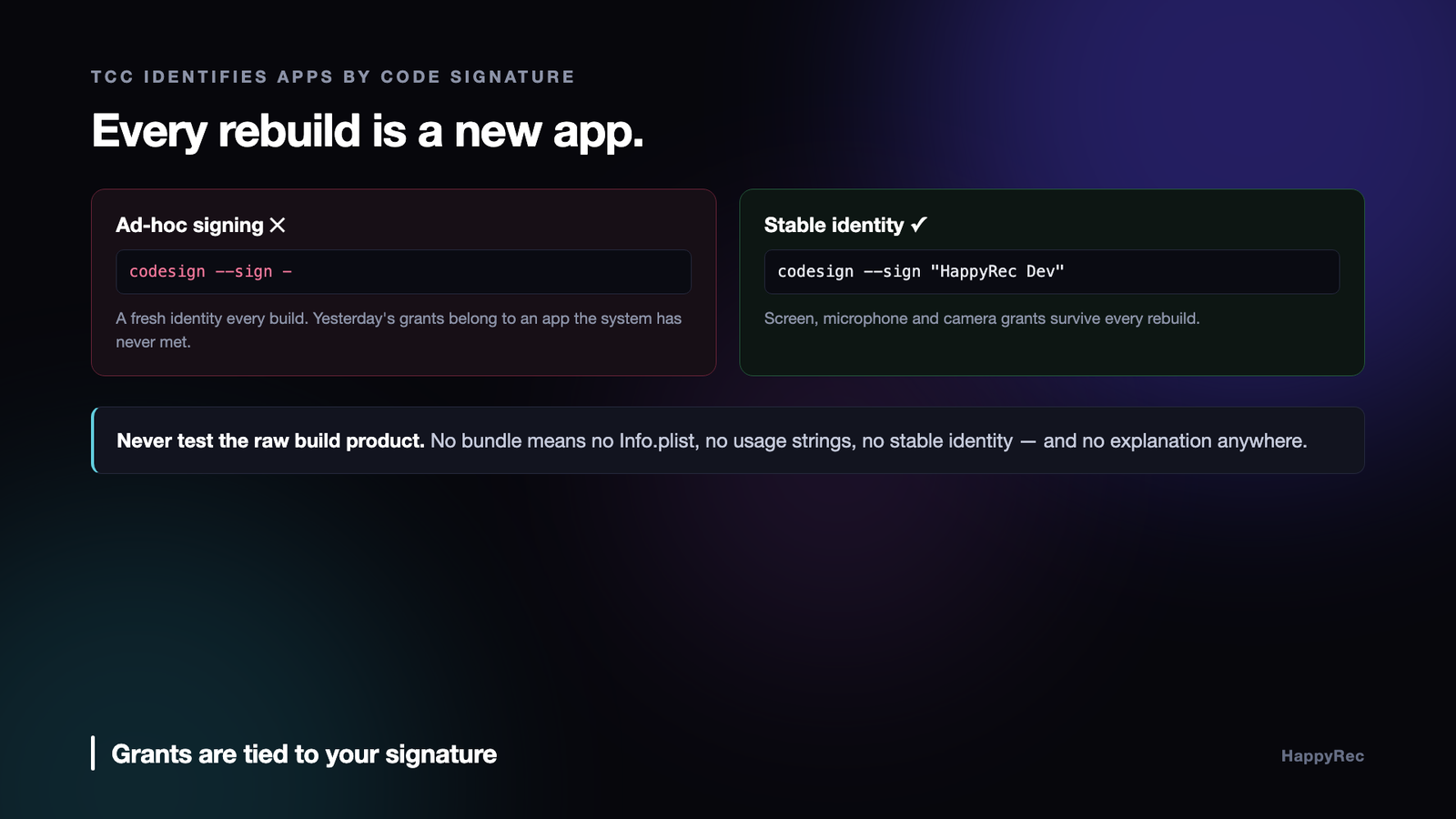Click the 'Every rebuild is a new app.' headline
The height and width of the screenshot is (819, 1456).
[368, 131]
